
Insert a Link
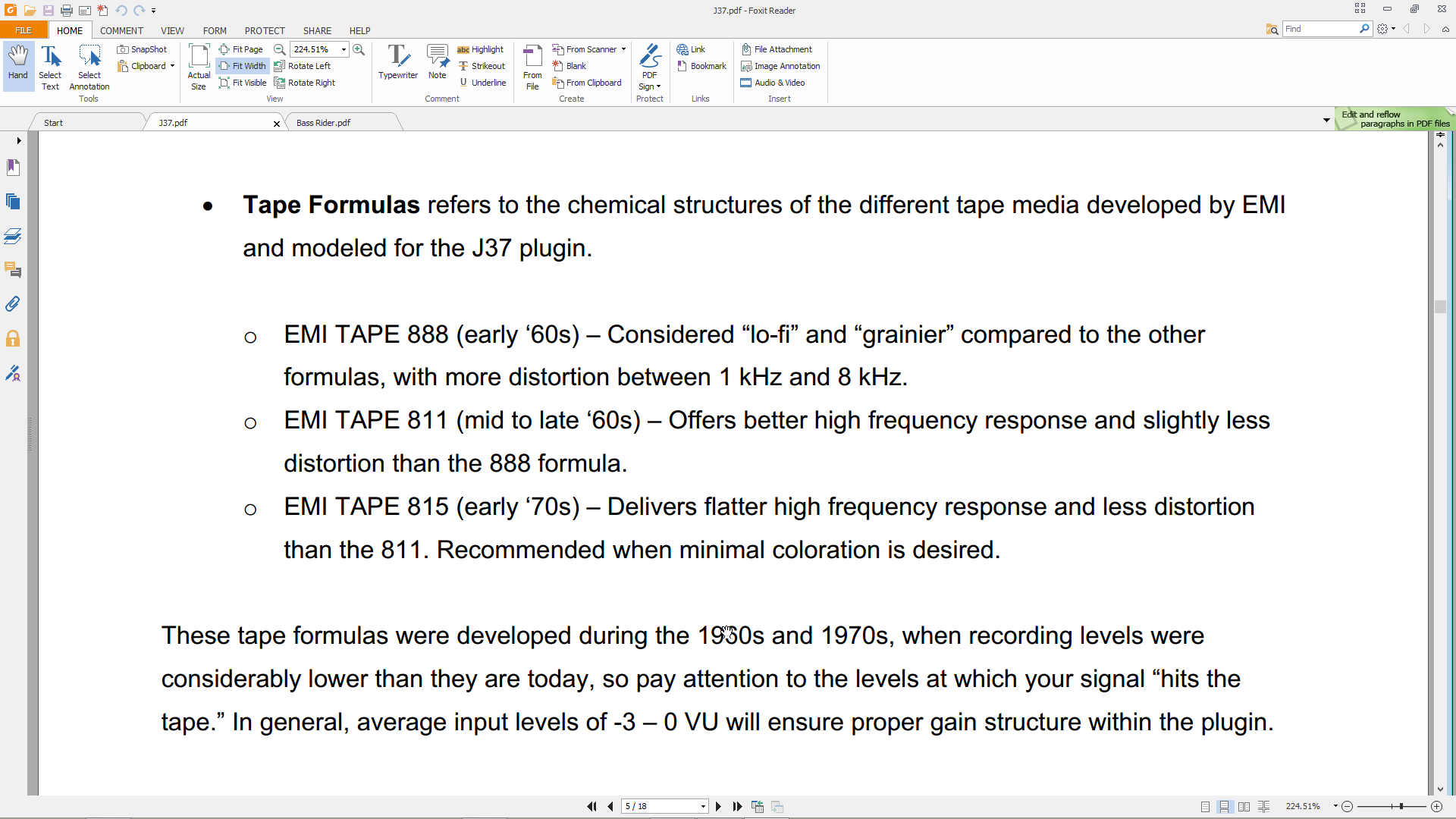coord(691,49)
